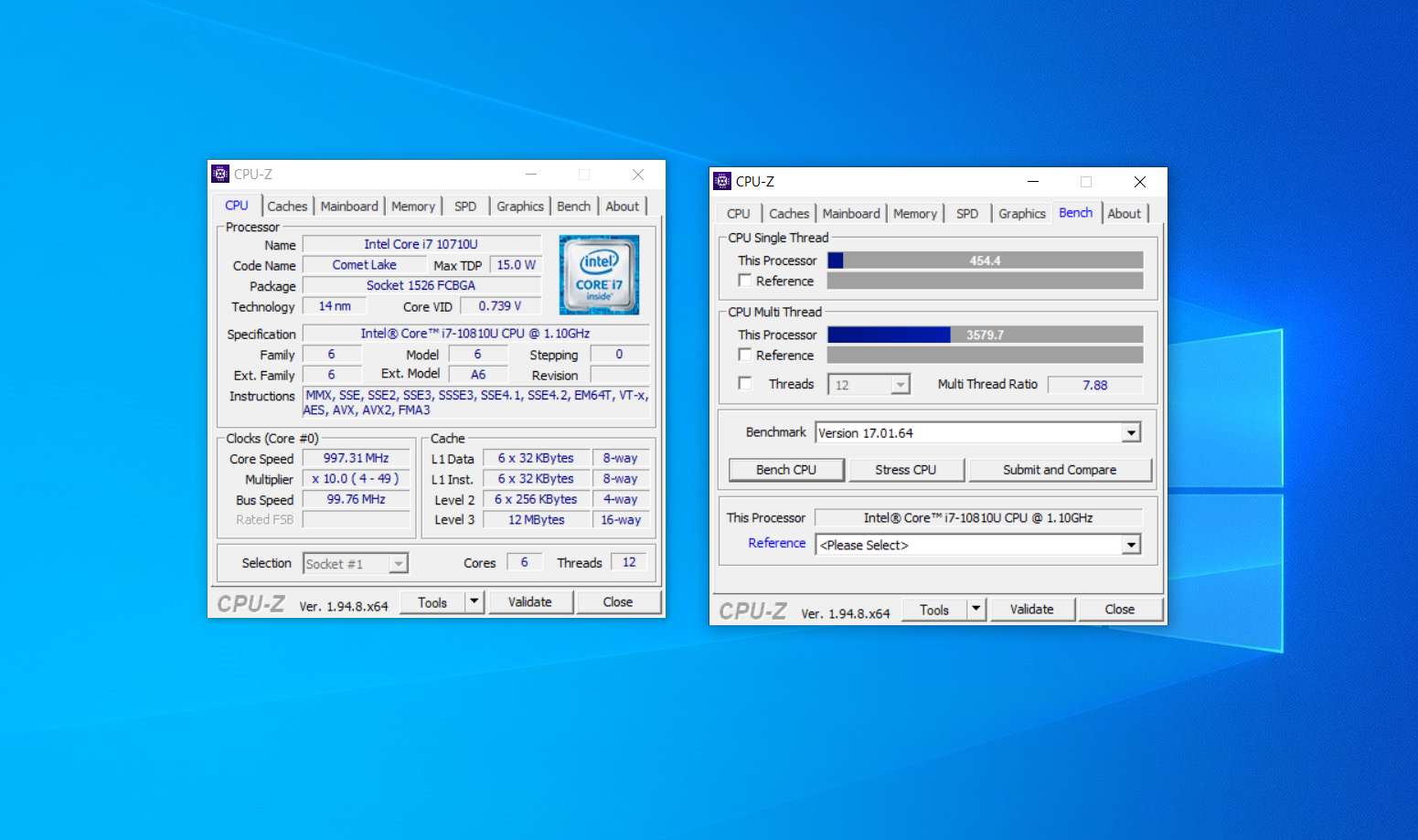Close the left CPU-Z window with the X
Screen dimensions: 1418x840
(638, 175)
